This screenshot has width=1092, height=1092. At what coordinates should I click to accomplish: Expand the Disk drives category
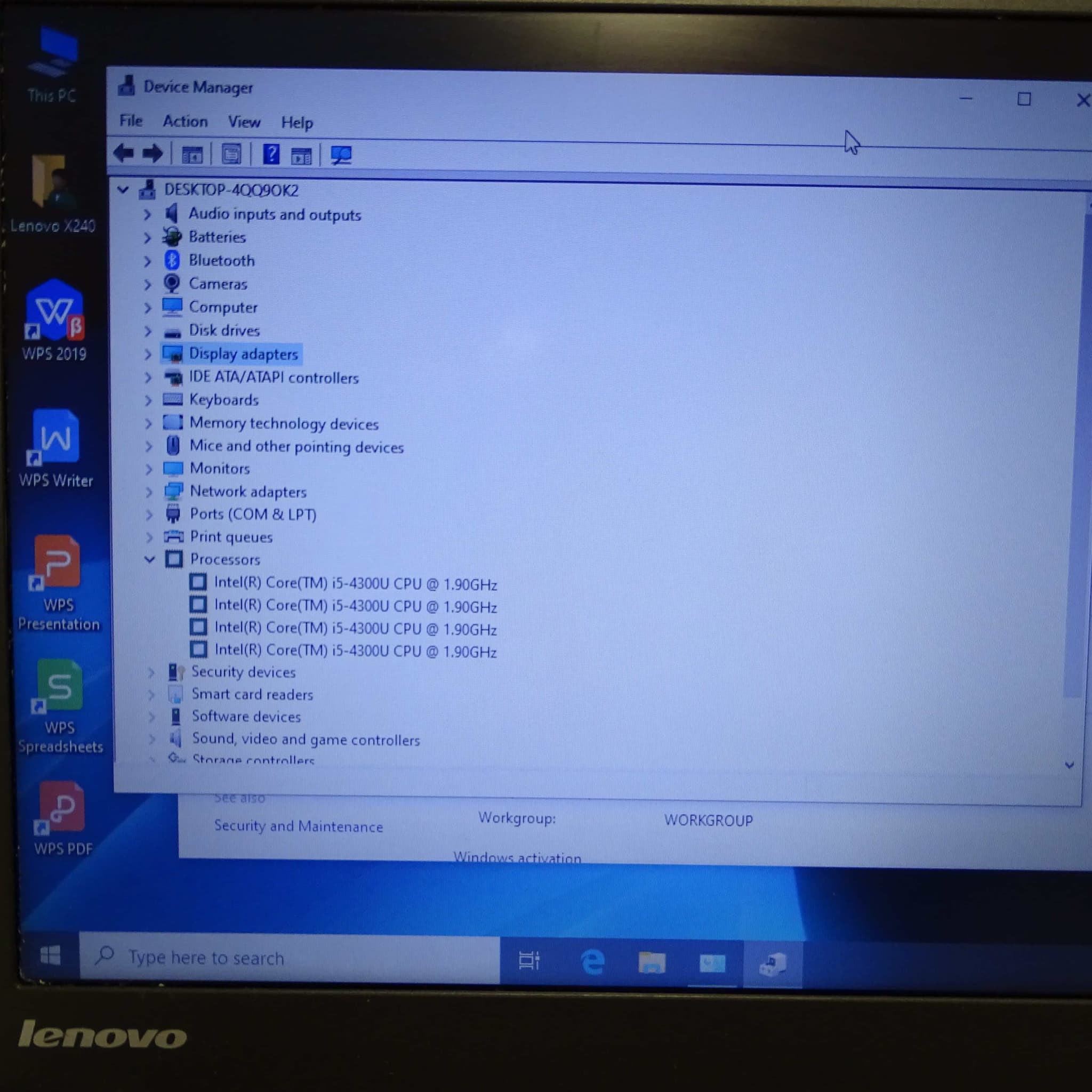[148, 331]
